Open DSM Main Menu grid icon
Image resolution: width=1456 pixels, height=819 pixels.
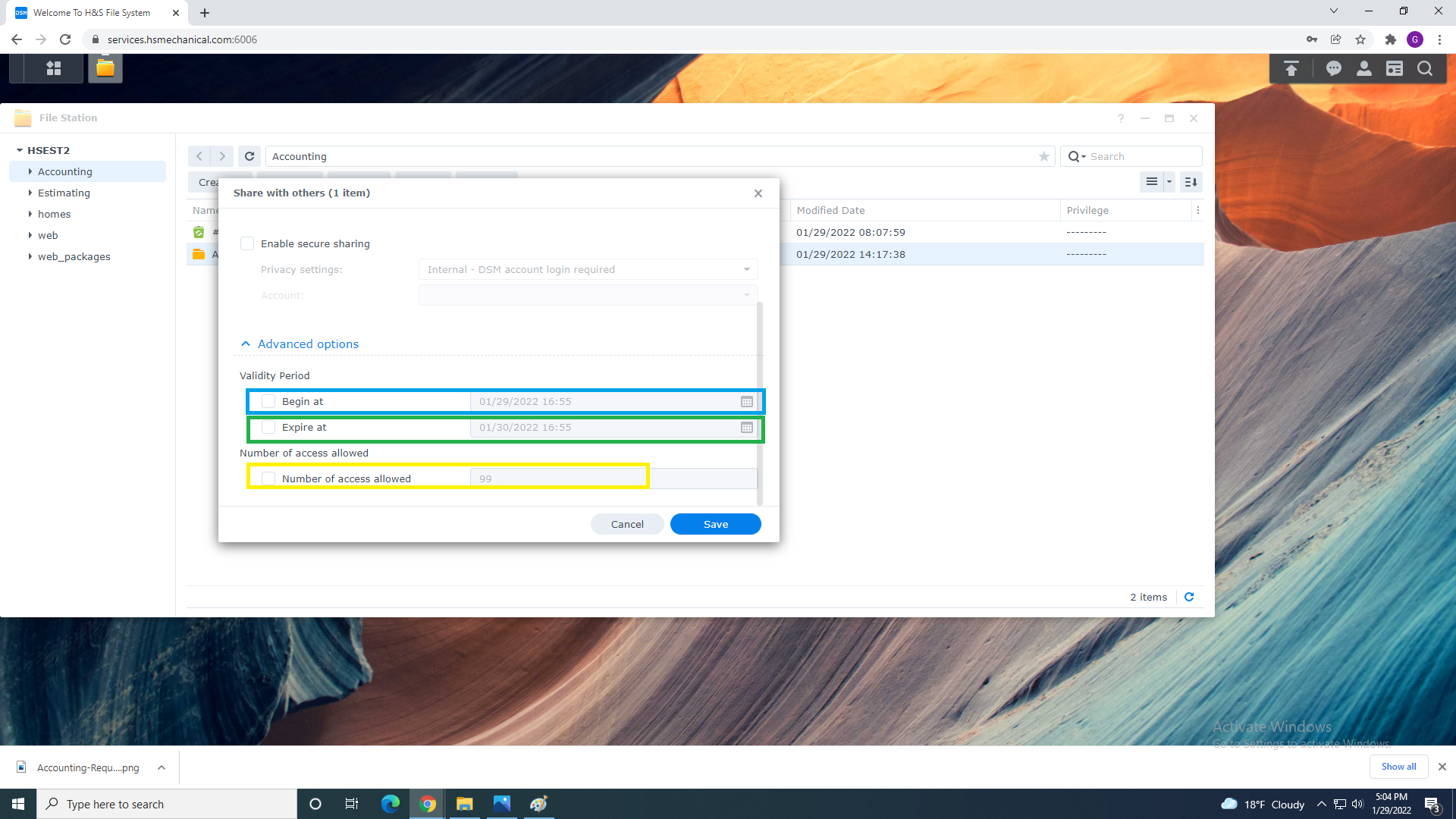point(53,68)
